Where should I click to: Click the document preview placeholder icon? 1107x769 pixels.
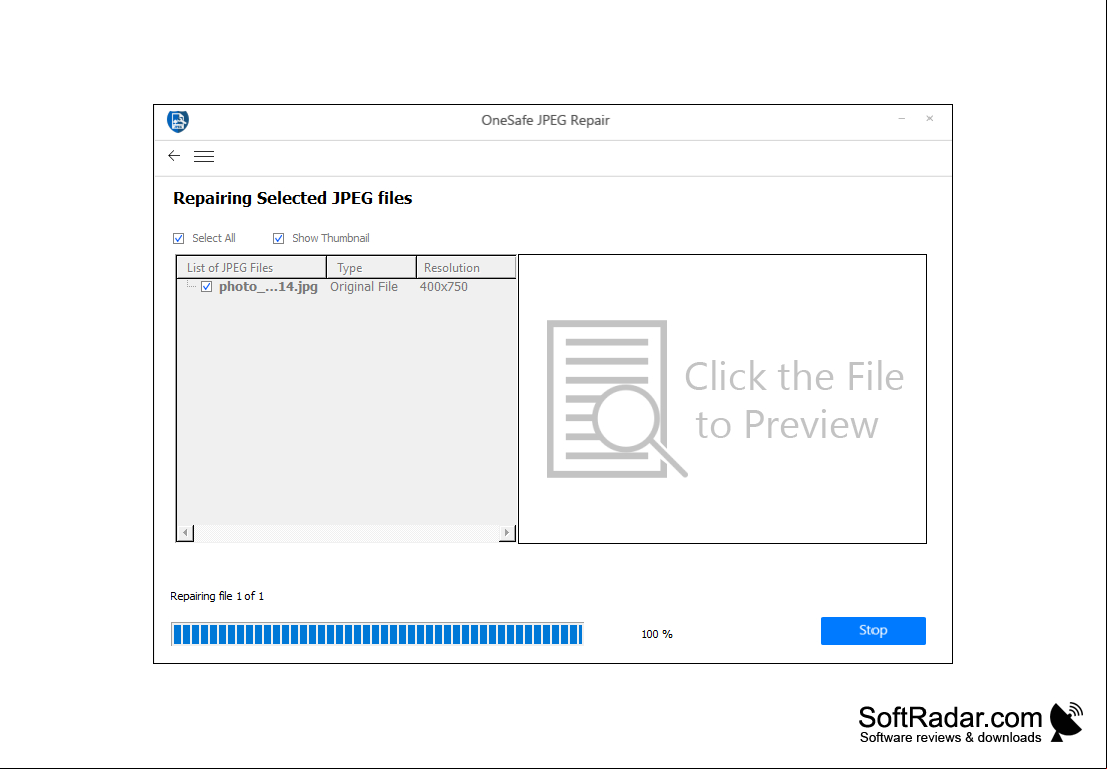pyautogui.click(x=617, y=399)
